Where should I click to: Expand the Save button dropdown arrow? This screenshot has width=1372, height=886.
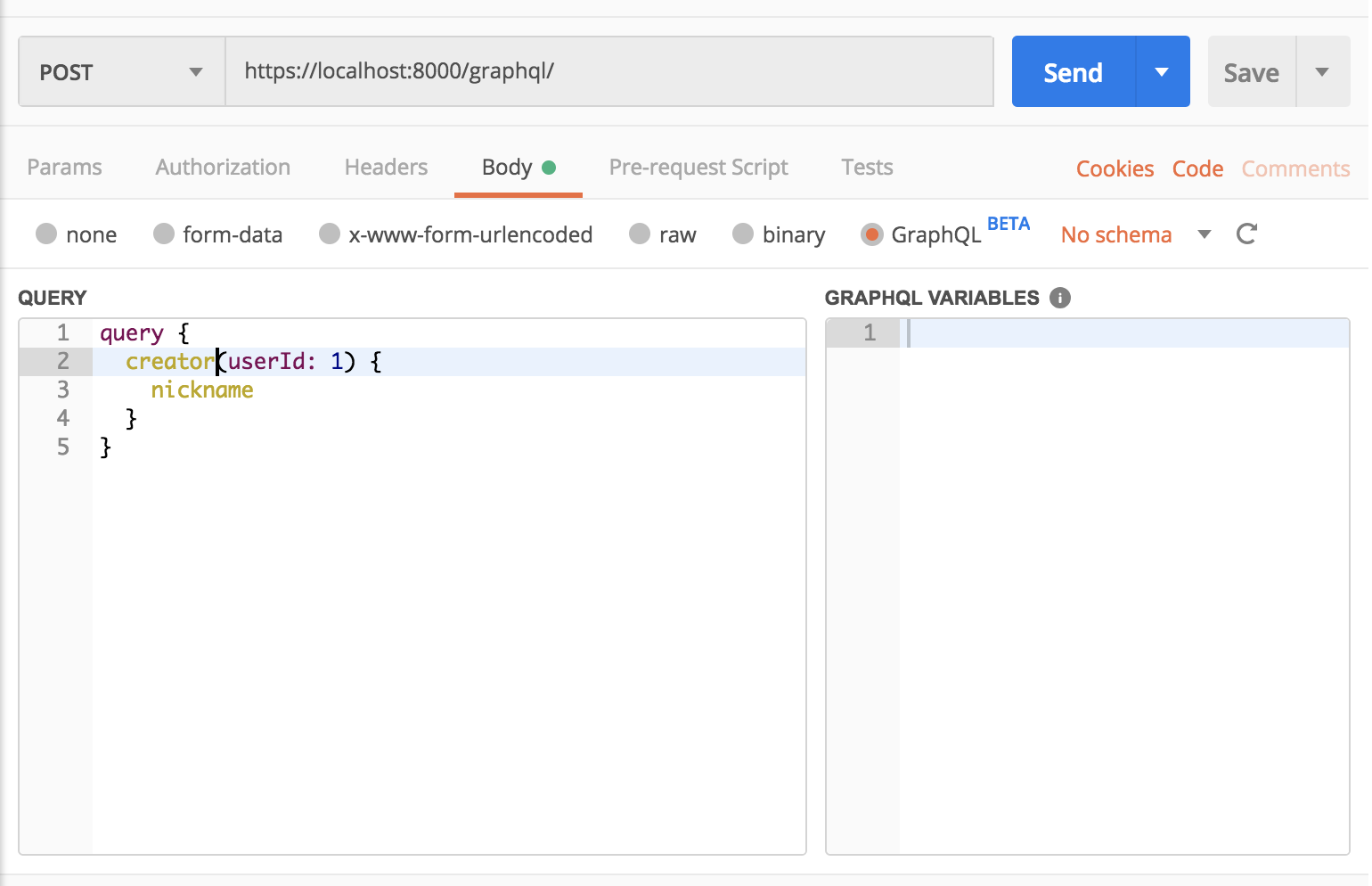[1323, 72]
